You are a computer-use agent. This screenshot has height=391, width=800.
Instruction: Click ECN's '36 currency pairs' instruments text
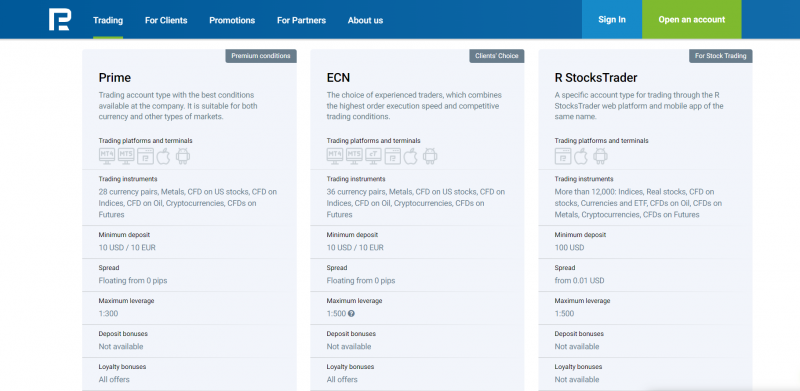click(416, 203)
